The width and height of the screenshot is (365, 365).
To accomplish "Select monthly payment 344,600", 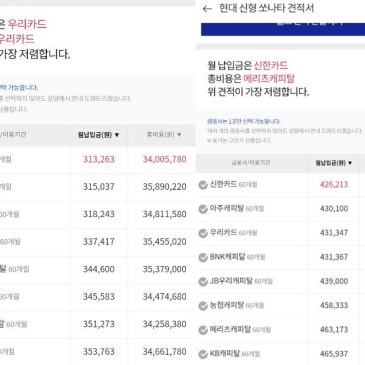I will coord(99,269).
